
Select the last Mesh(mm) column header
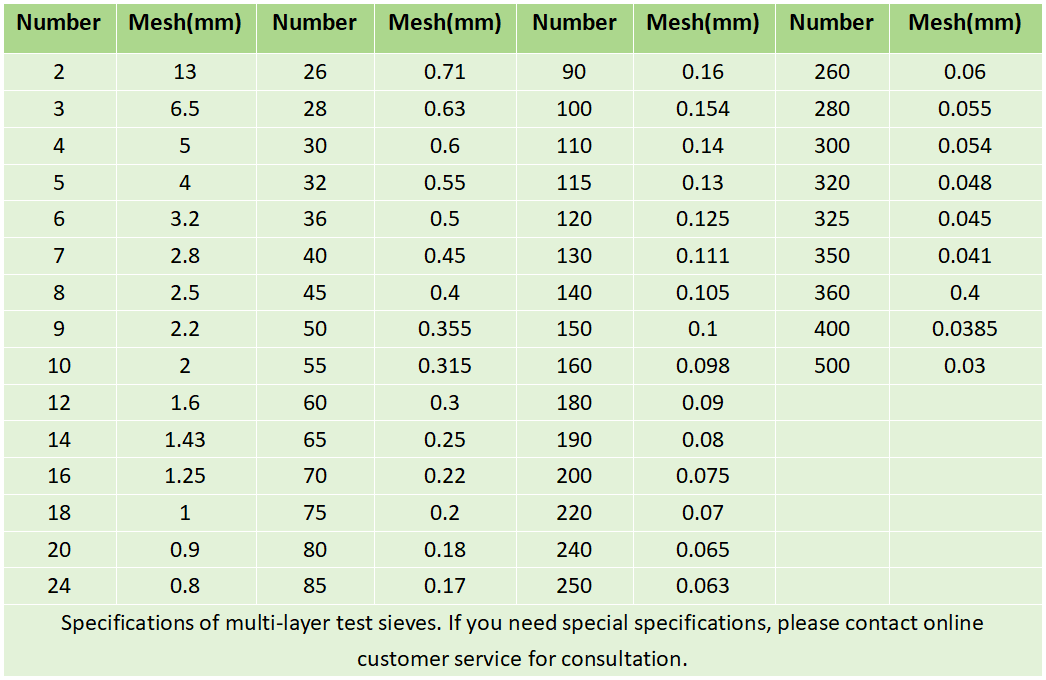click(x=965, y=23)
